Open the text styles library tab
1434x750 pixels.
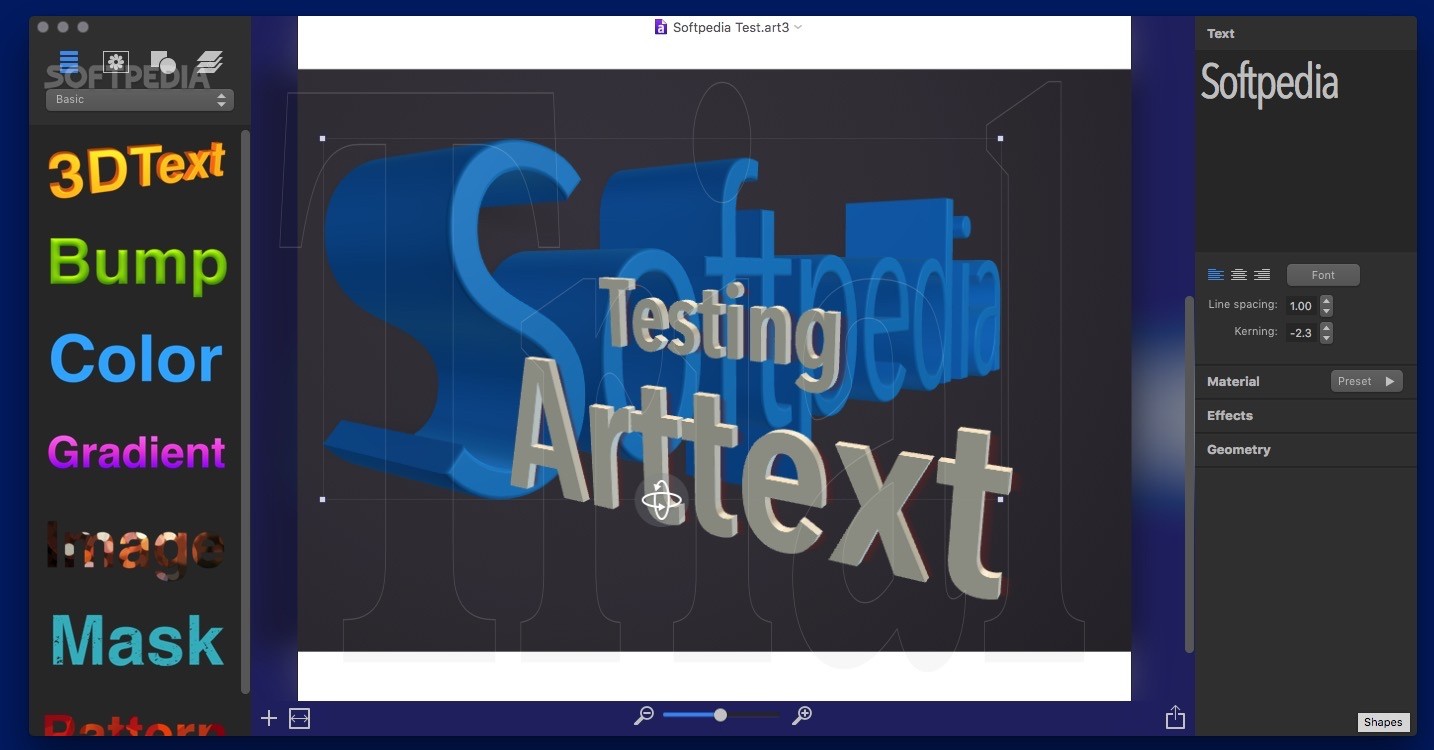(x=69, y=62)
